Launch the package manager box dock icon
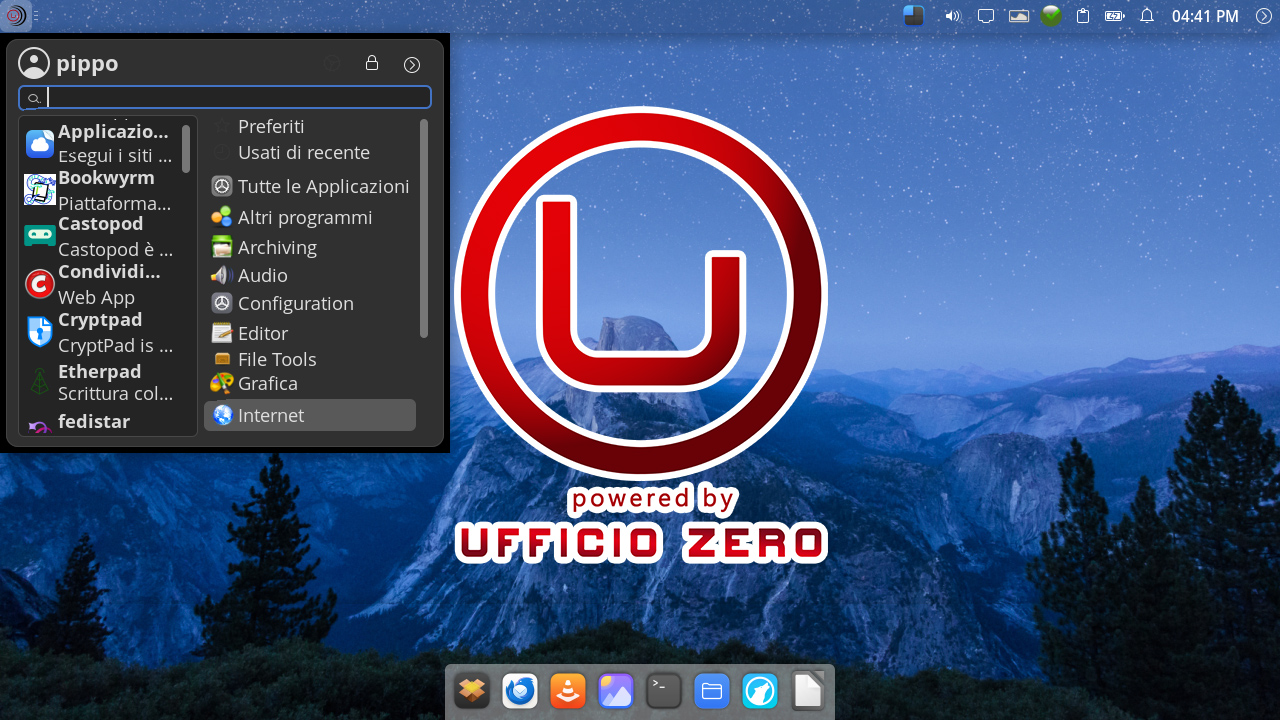This screenshot has height=720, width=1280. (x=472, y=691)
